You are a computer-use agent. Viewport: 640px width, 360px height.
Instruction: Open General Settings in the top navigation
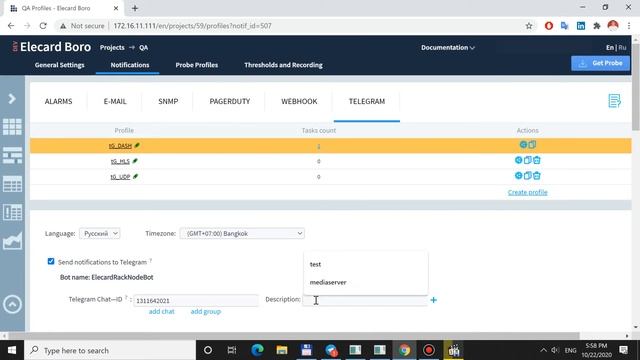(x=60, y=65)
